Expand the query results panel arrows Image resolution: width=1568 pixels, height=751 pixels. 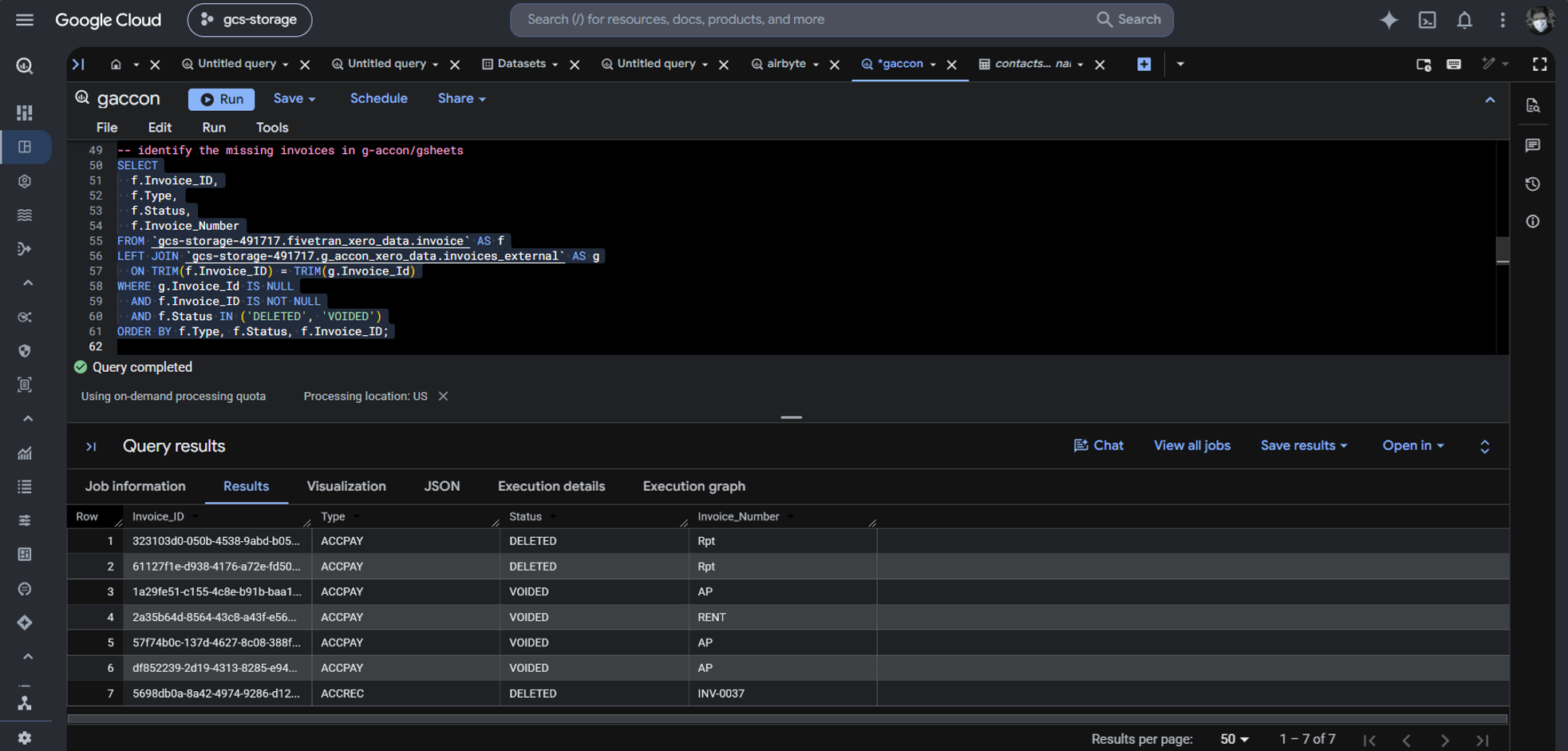click(1484, 446)
